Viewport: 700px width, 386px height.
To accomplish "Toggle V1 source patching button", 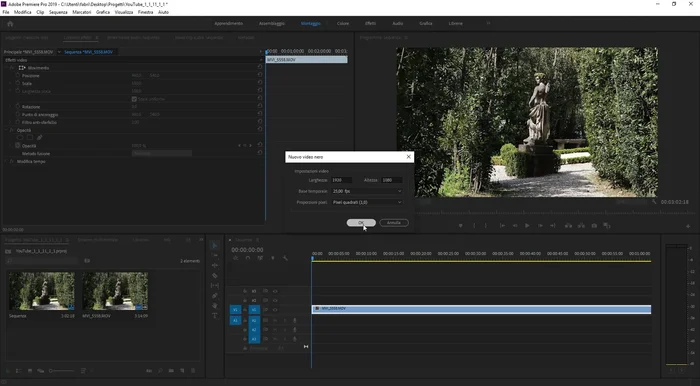I will coord(235,310).
